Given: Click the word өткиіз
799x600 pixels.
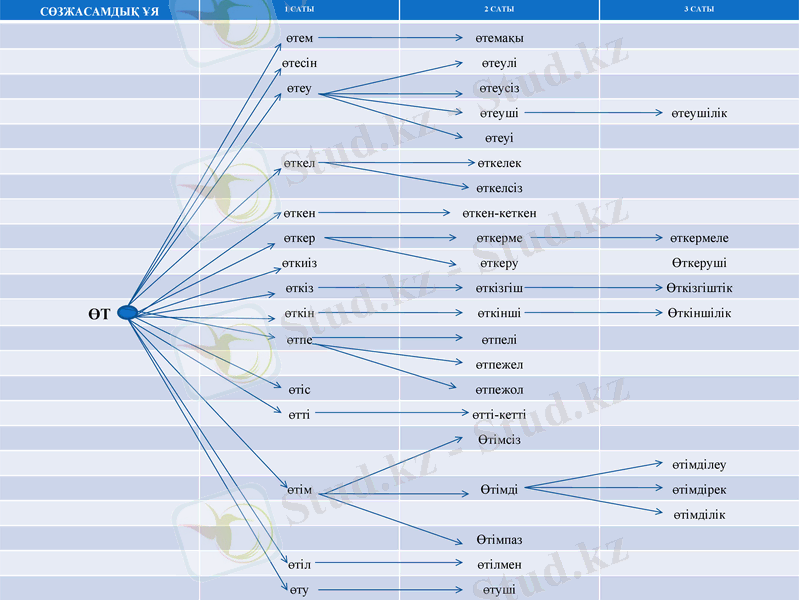Looking at the screenshot, I should (300, 263).
